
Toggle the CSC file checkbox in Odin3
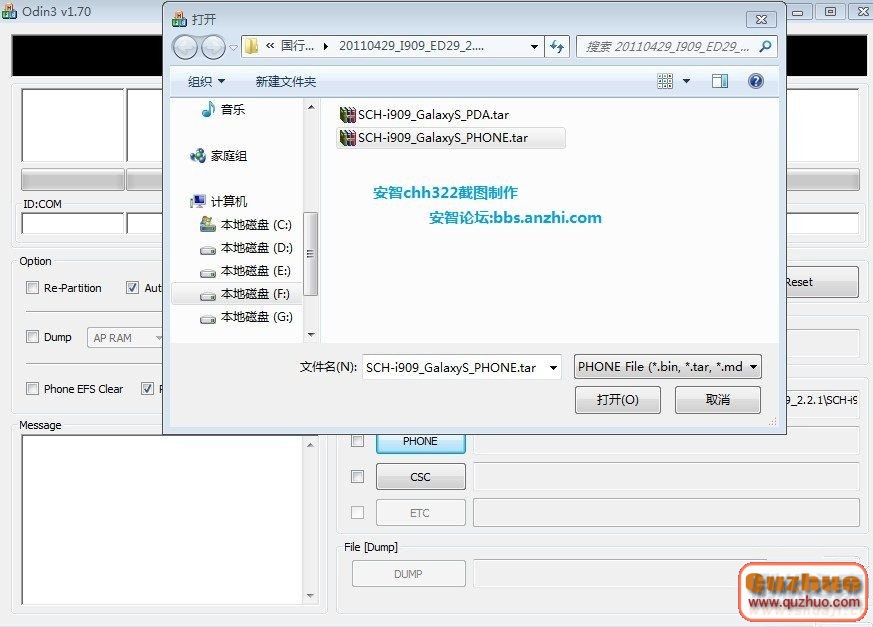point(357,477)
